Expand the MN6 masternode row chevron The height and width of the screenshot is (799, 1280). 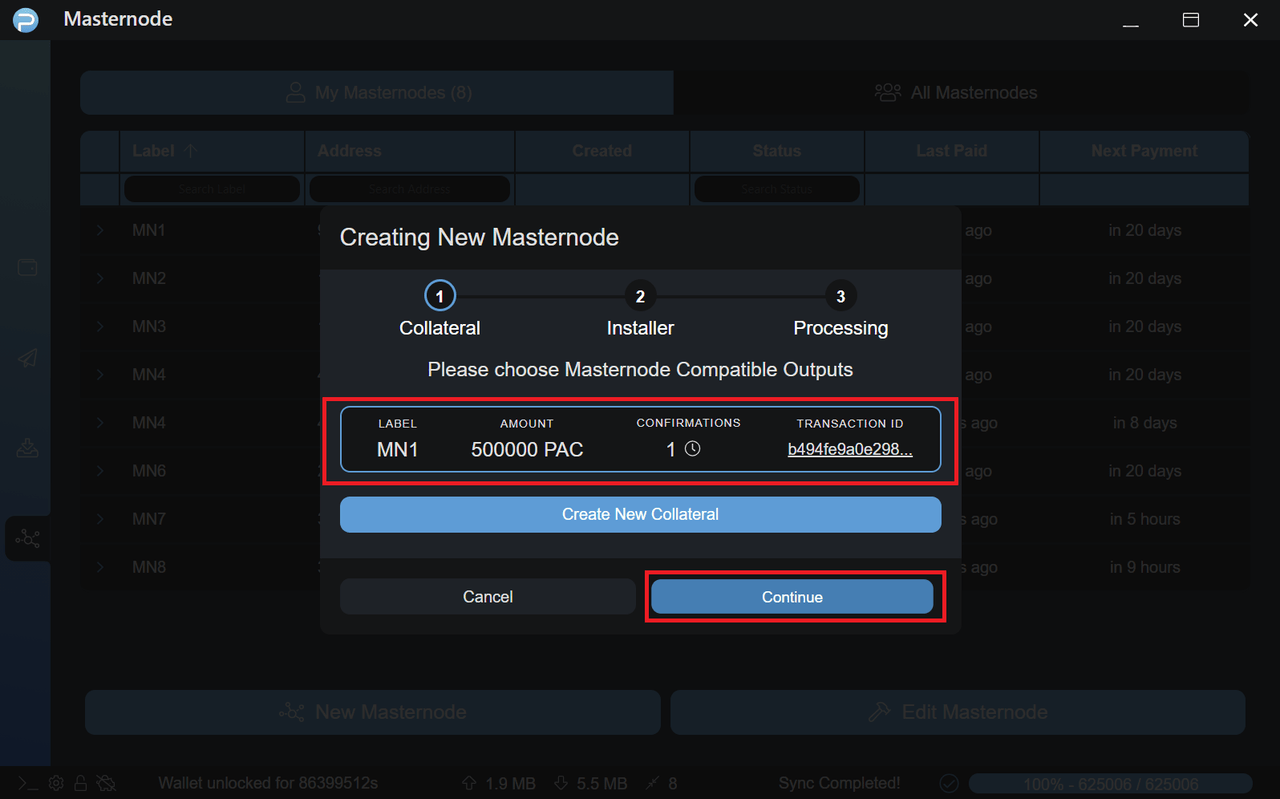click(x=100, y=471)
